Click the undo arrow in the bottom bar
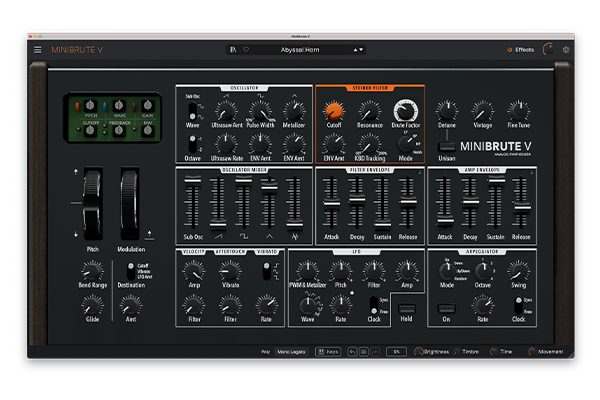This screenshot has width=600, height=400. pyautogui.click(x=352, y=351)
